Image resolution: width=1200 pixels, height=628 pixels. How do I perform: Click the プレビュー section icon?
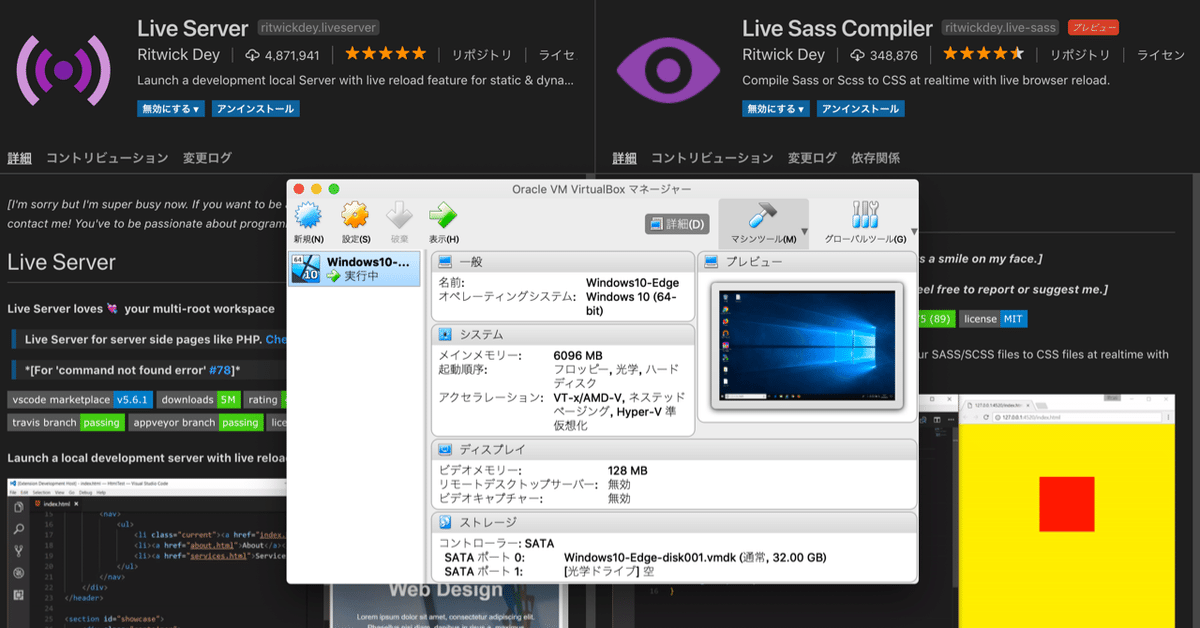712,262
